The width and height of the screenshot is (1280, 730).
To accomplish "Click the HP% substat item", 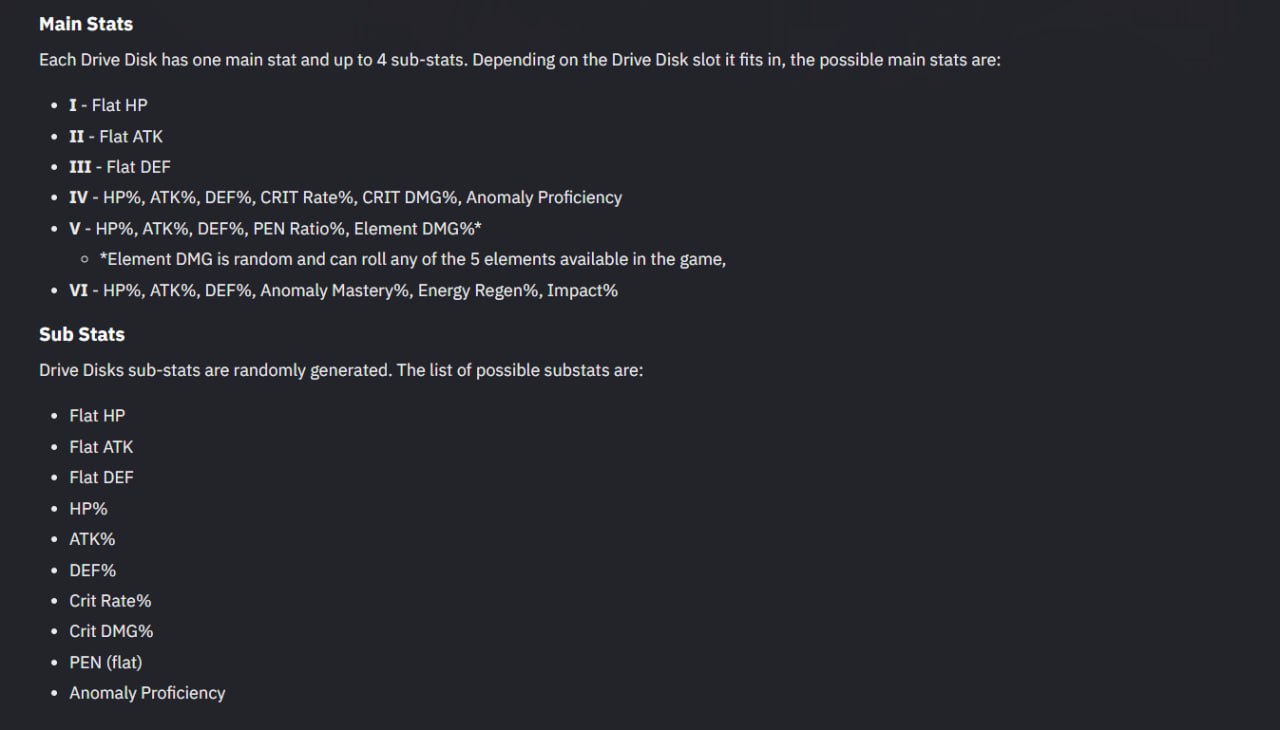I will pyautogui.click(x=88, y=509).
